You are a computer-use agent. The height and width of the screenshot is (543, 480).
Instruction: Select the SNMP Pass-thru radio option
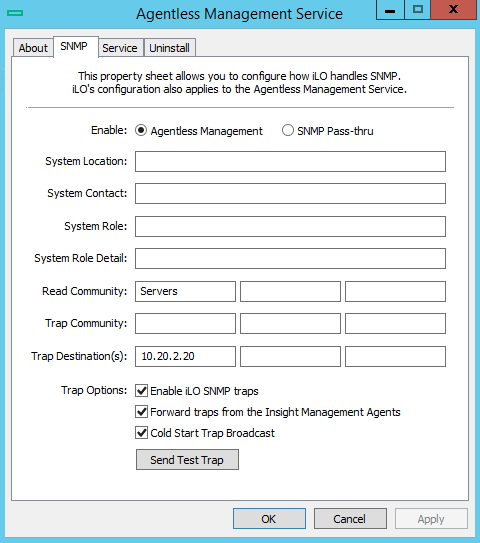[288, 131]
